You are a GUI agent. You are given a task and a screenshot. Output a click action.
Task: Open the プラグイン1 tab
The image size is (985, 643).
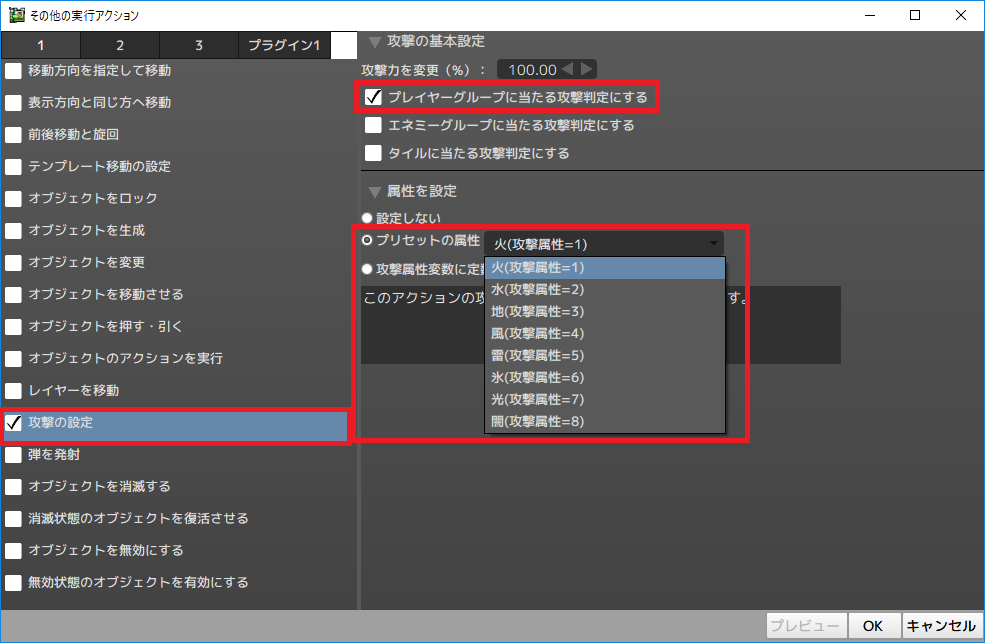pos(285,45)
